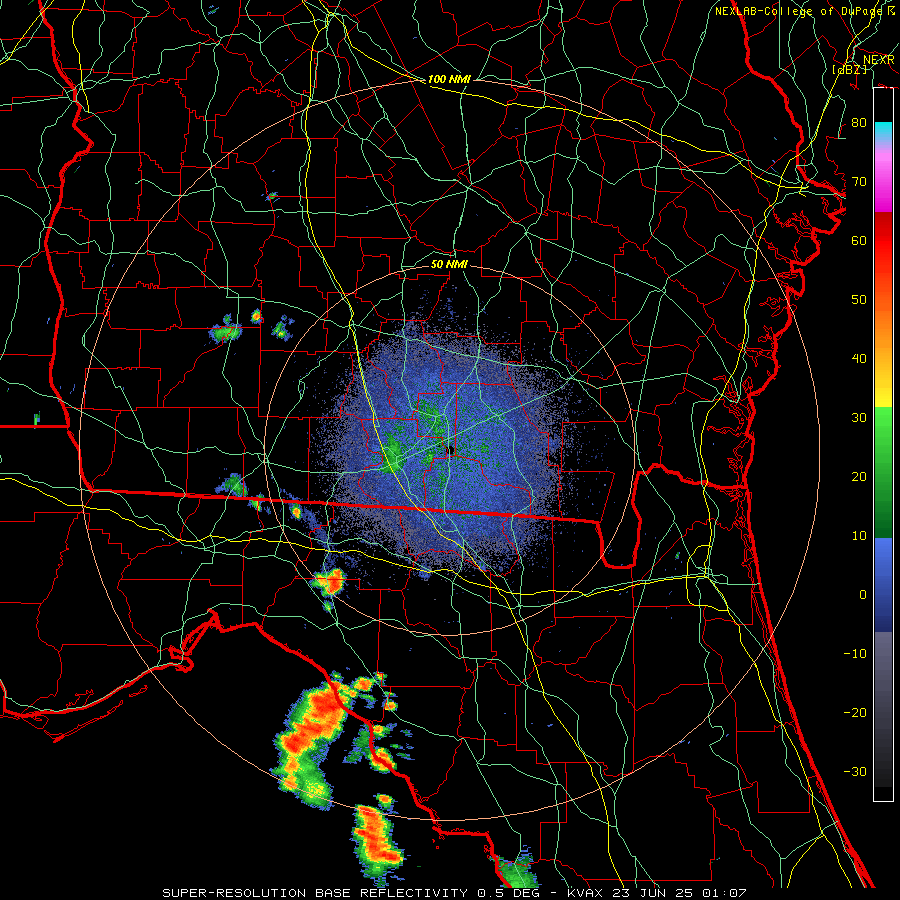The width and height of the screenshot is (900, 900).
Task: Click the "70" value on the color scale
Action: click(x=859, y=182)
